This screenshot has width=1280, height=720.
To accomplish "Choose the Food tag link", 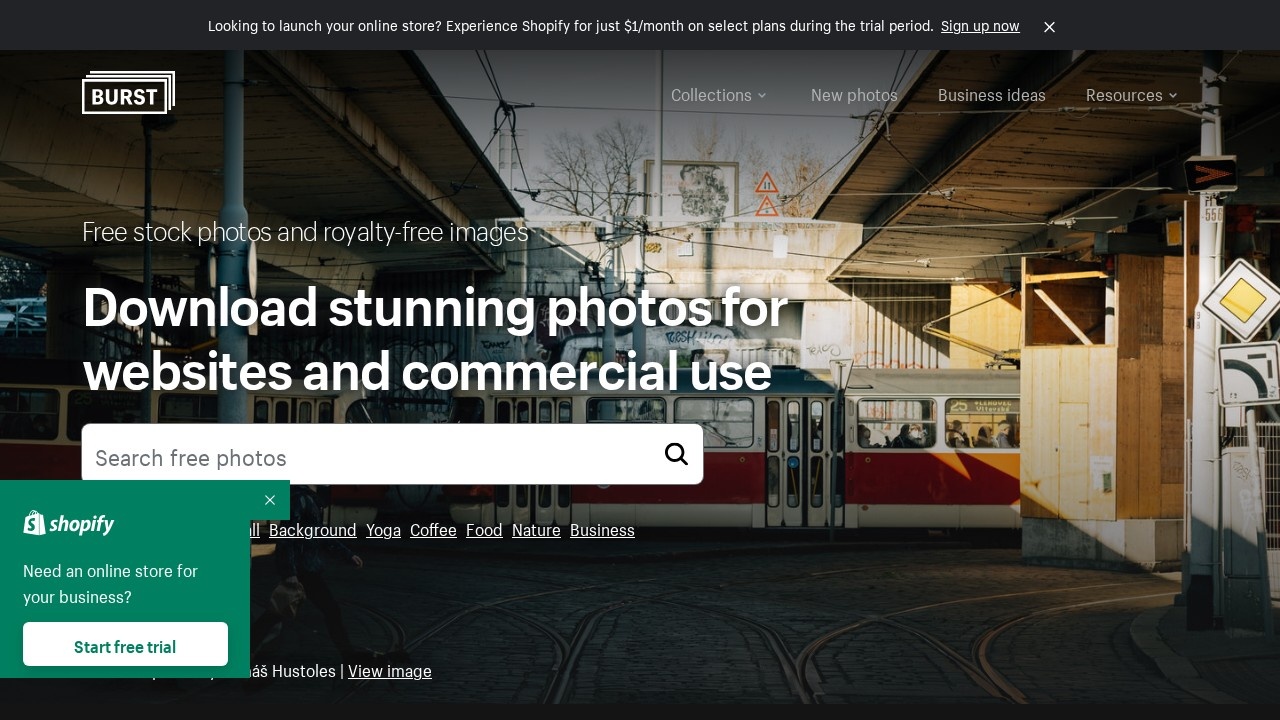I will click(x=484, y=530).
